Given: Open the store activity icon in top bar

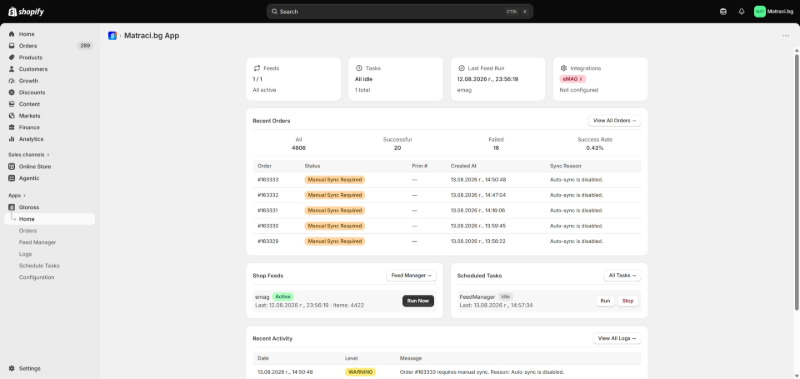Looking at the screenshot, I should point(723,11).
